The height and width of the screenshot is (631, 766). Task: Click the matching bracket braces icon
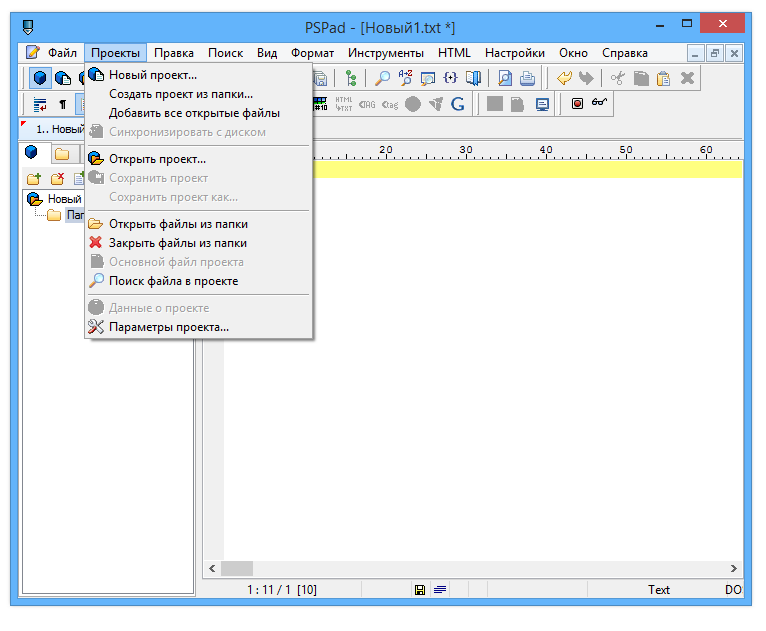tap(450, 78)
